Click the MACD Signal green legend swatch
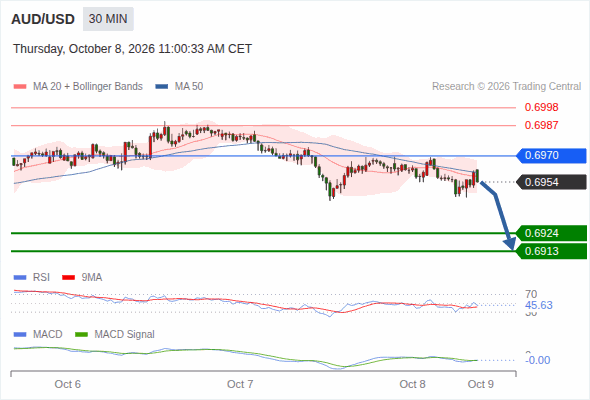This screenshot has height=400, width=590. 82,335
